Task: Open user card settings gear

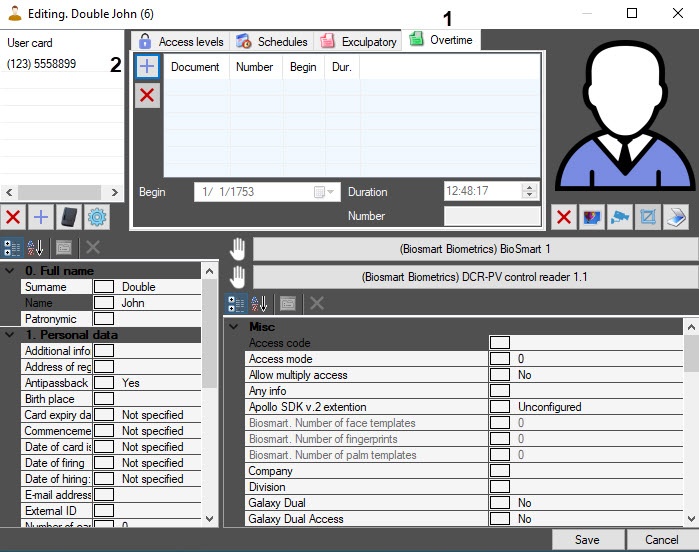Action: coord(97,218)
